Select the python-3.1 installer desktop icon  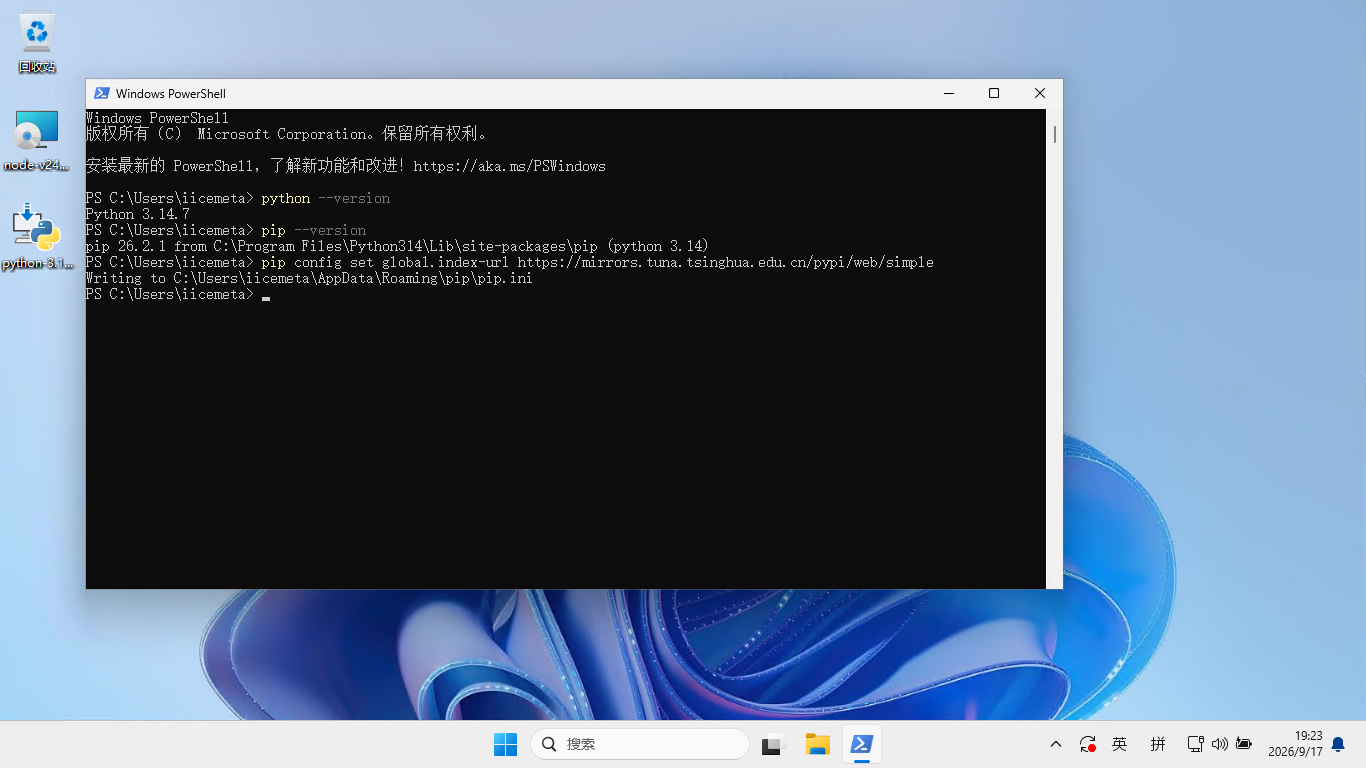point(37,237)
